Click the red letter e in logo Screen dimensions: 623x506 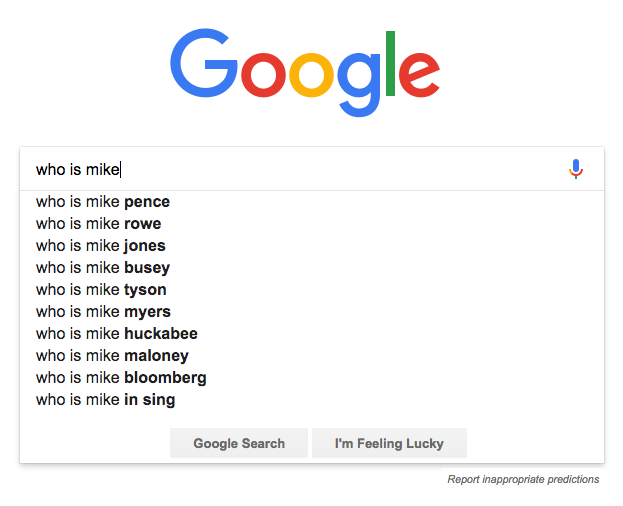420,75
